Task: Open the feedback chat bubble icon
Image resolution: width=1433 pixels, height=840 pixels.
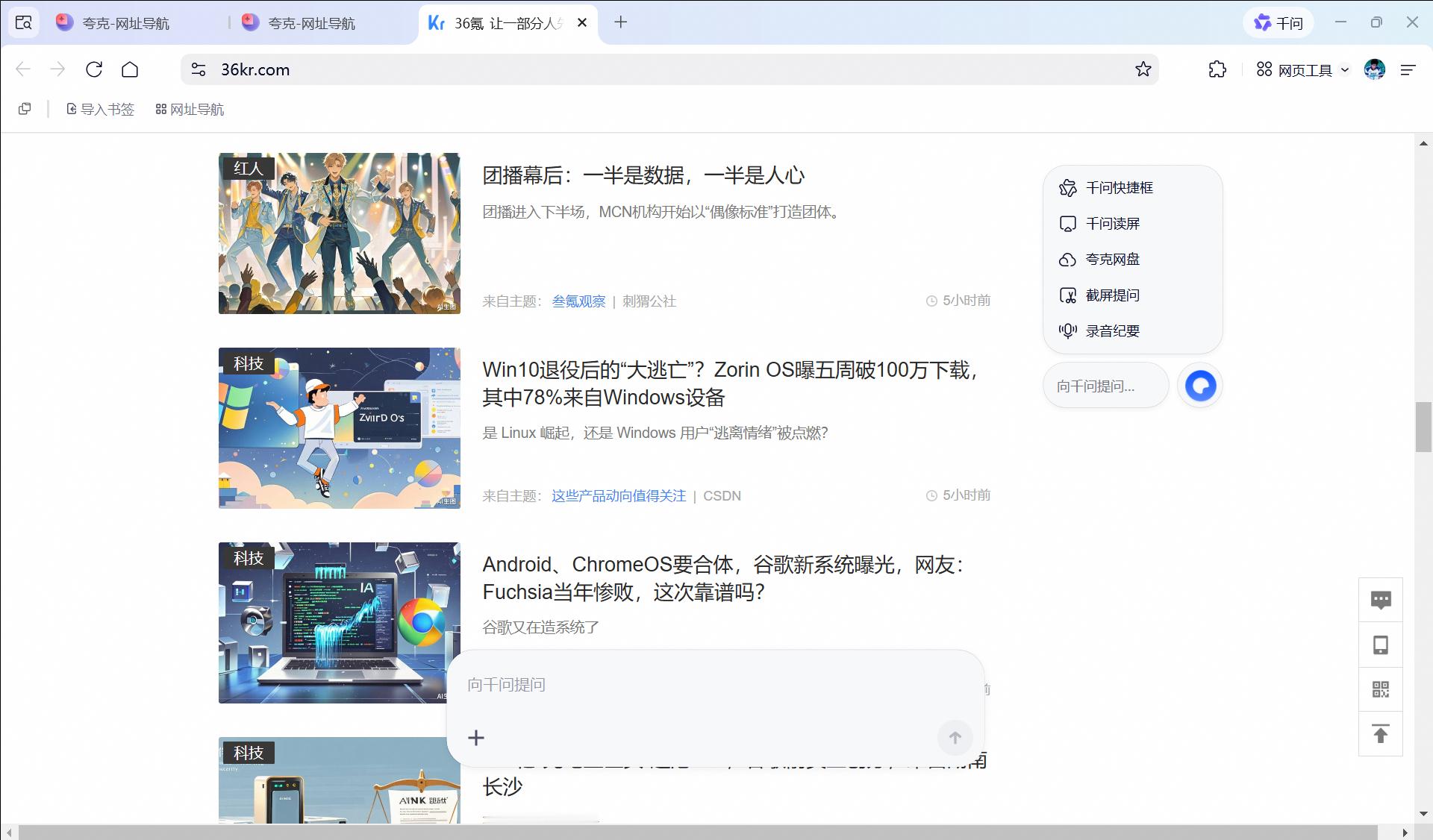Action: (1380, 600)
